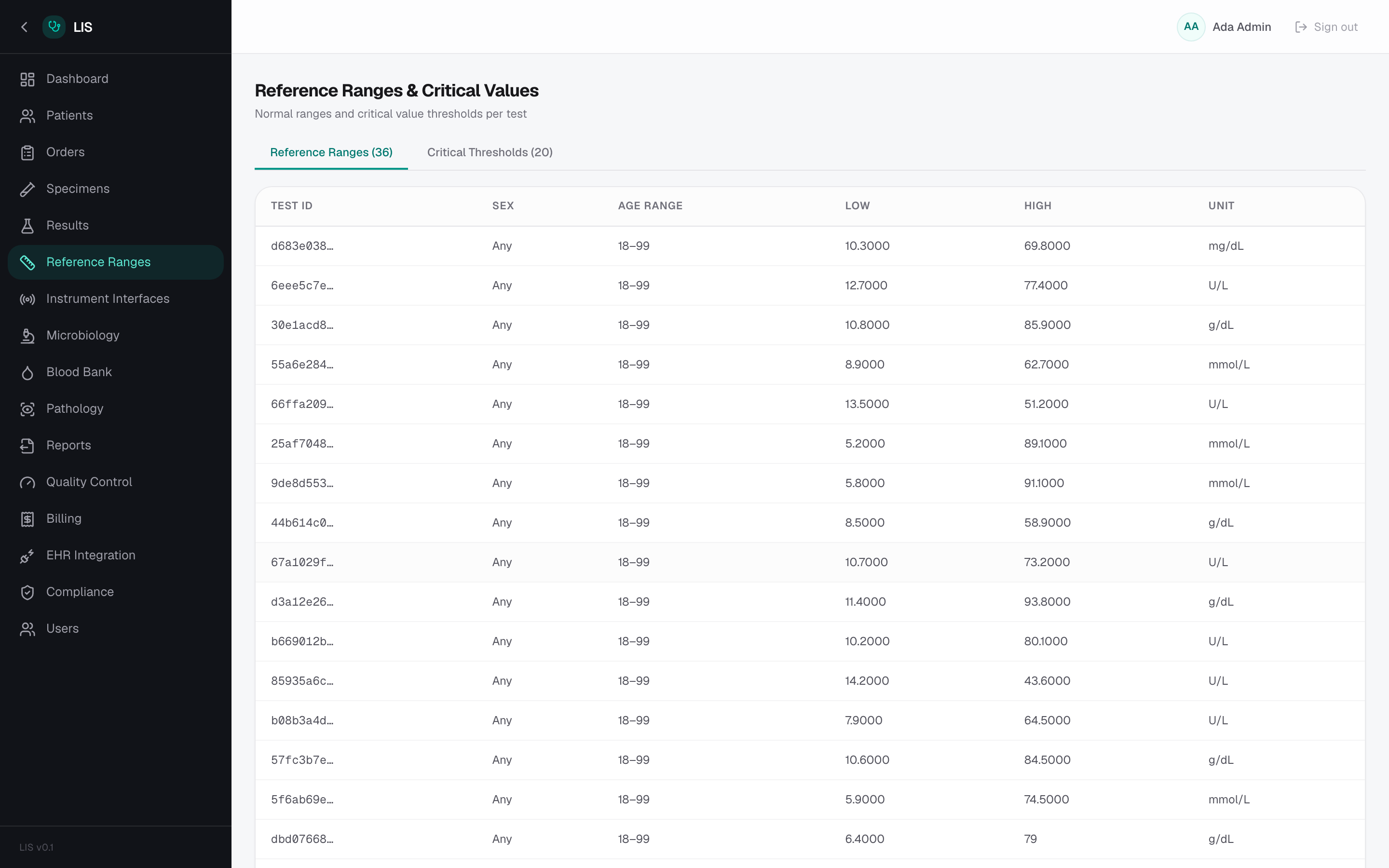
Task: Click the Sign out link
Action: [x=1326, y=27]
